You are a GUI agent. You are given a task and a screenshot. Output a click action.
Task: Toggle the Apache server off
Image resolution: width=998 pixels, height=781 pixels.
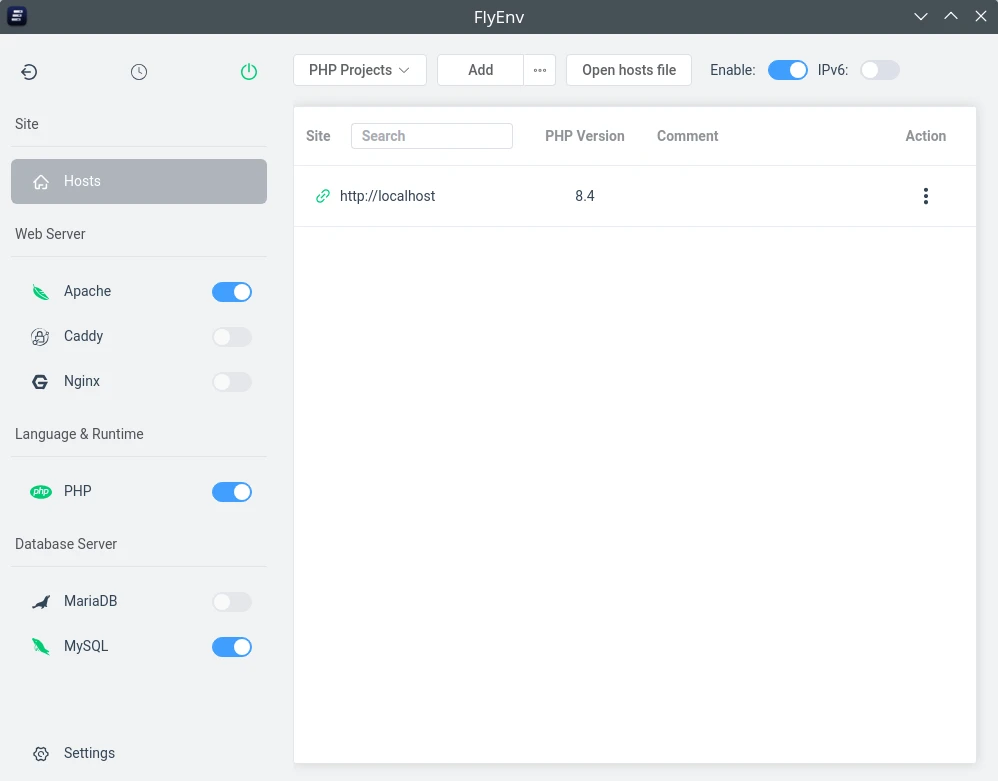pyautogui.click(x=232, y=291)
